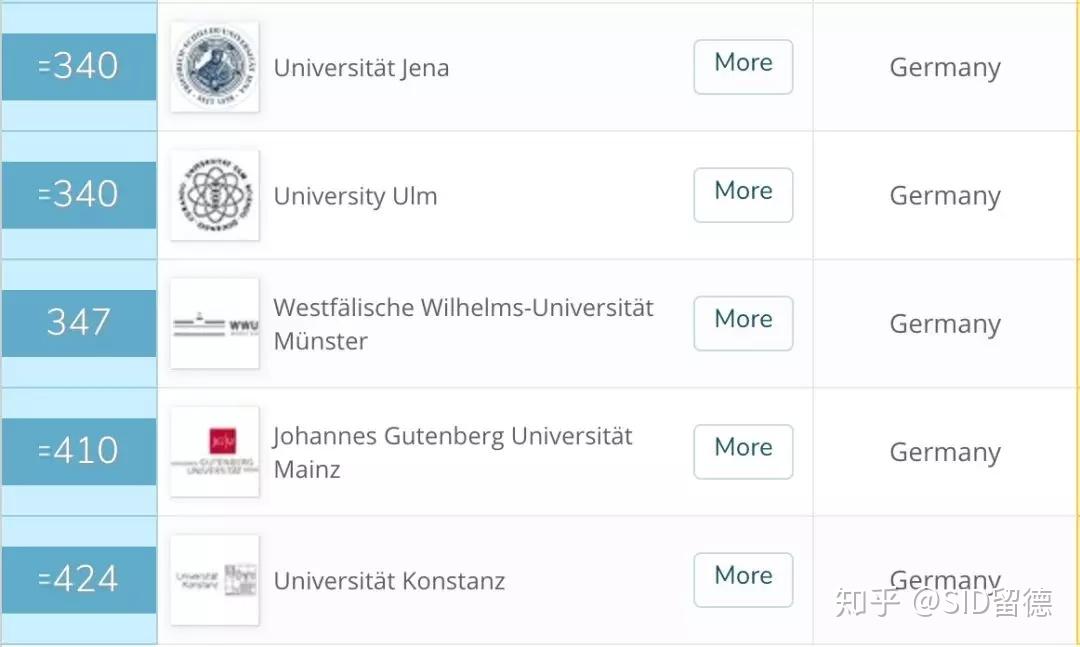1080x647 pixels.
Task: Select the rank cell showing =340 for Jena
Action: click(78, 67)
